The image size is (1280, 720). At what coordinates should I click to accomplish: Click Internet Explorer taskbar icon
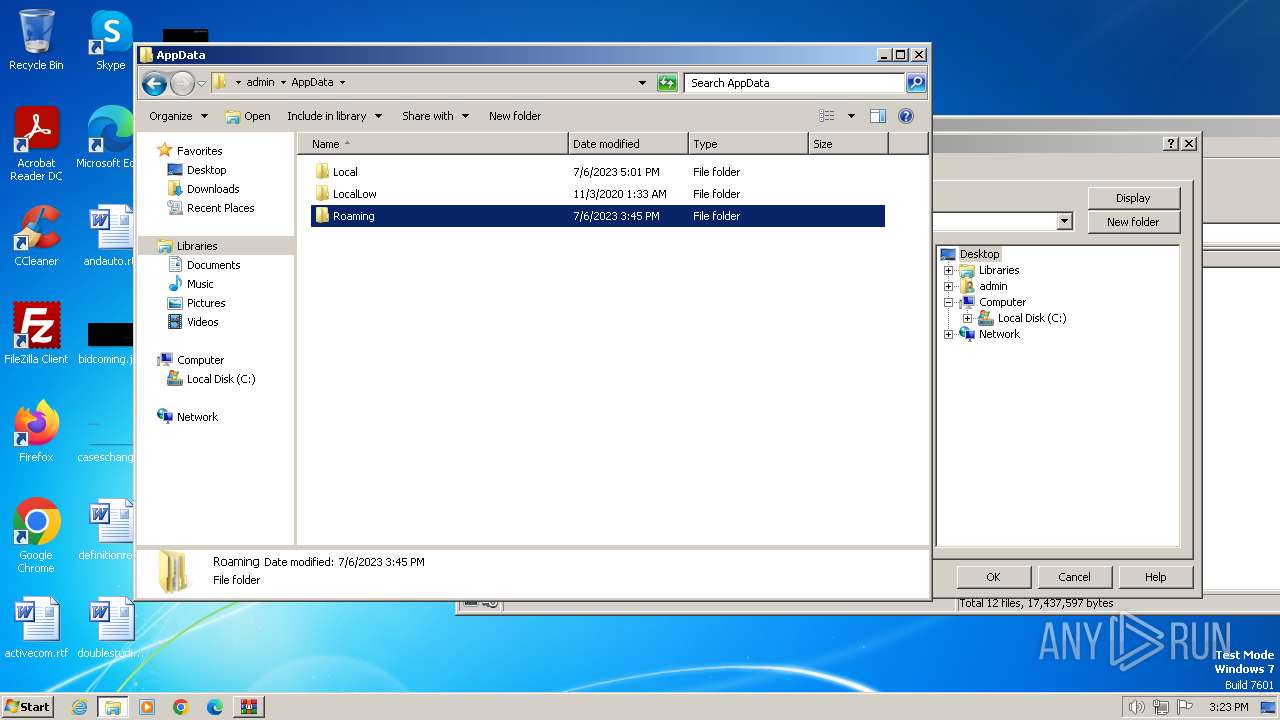pyautogui.click(x=79, y=707)
